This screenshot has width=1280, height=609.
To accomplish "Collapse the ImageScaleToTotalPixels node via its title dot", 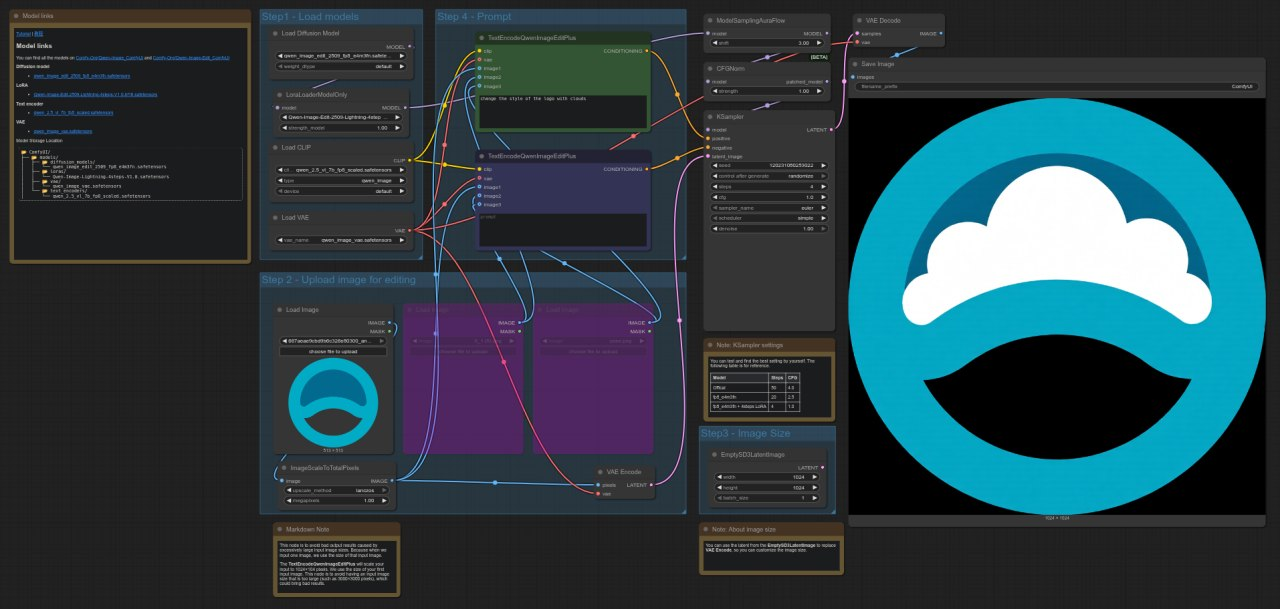I will pos(283,467).
